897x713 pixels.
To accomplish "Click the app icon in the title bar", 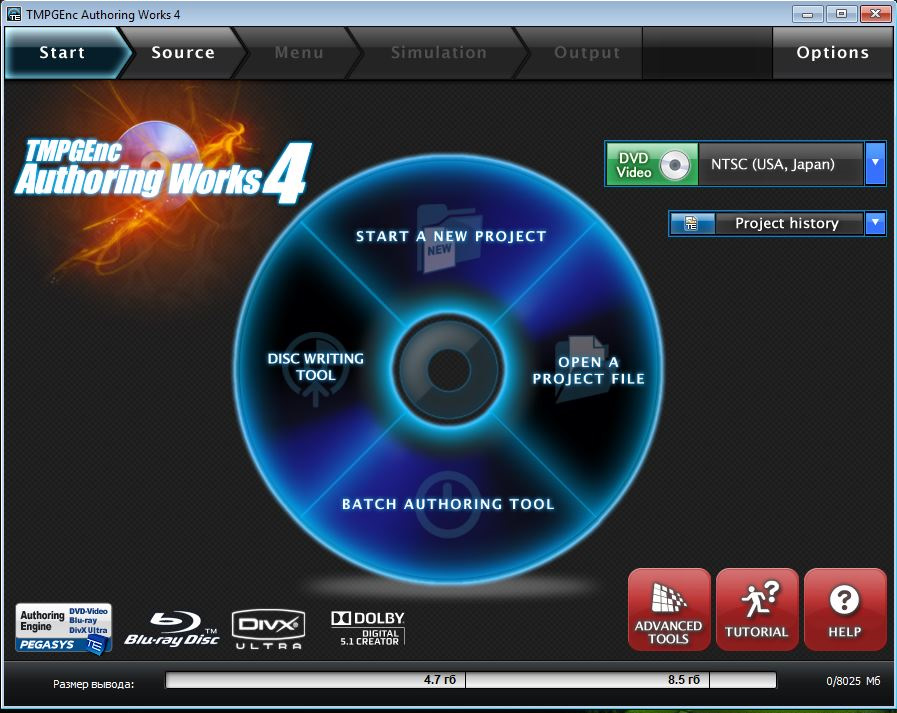I will pyautogui.click(x=14, y=14).
